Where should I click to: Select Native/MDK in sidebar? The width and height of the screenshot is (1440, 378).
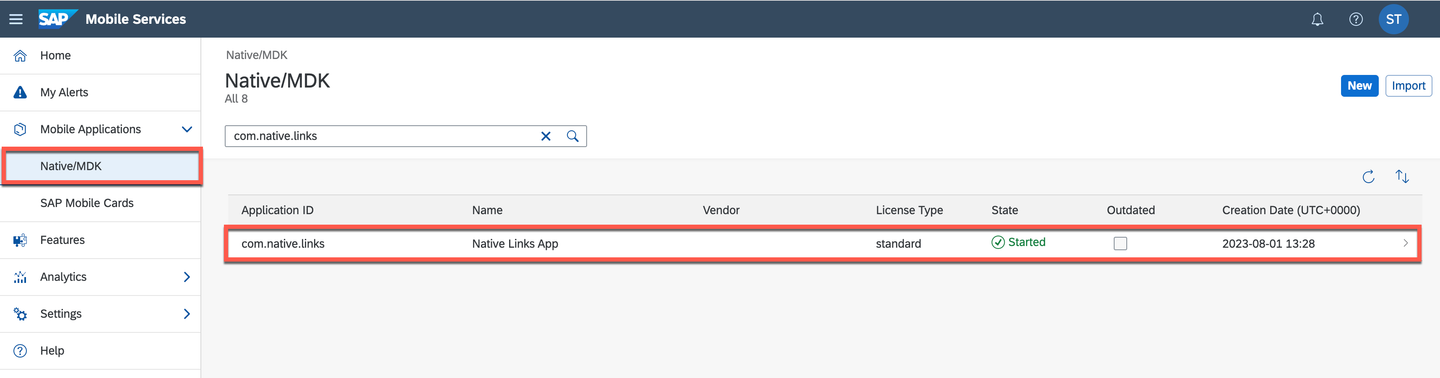100,166
